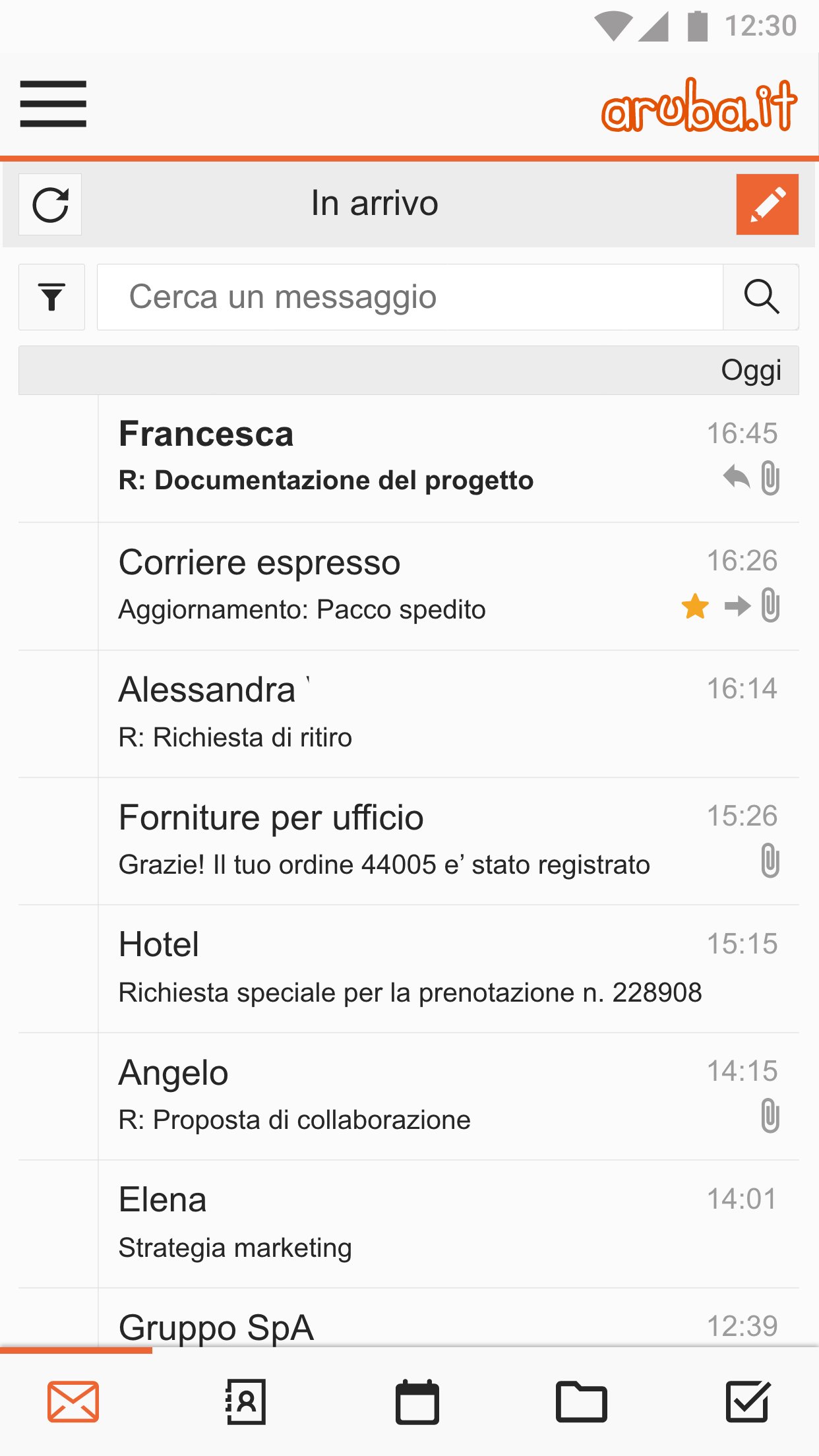Click attachment icon on Forniture per ufficio

(770, 861)
